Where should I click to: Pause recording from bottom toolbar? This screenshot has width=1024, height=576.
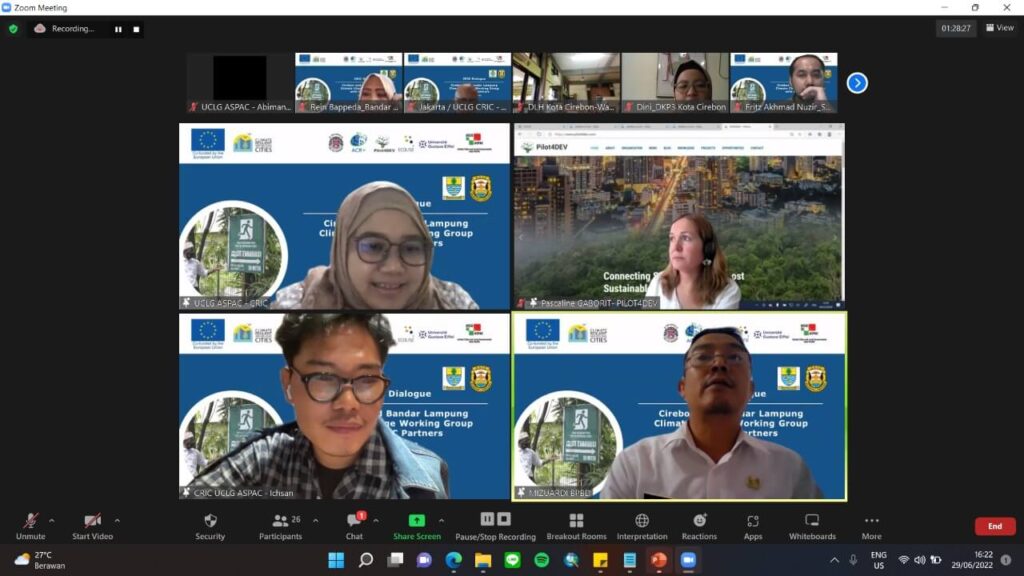(x=487, y=519)
